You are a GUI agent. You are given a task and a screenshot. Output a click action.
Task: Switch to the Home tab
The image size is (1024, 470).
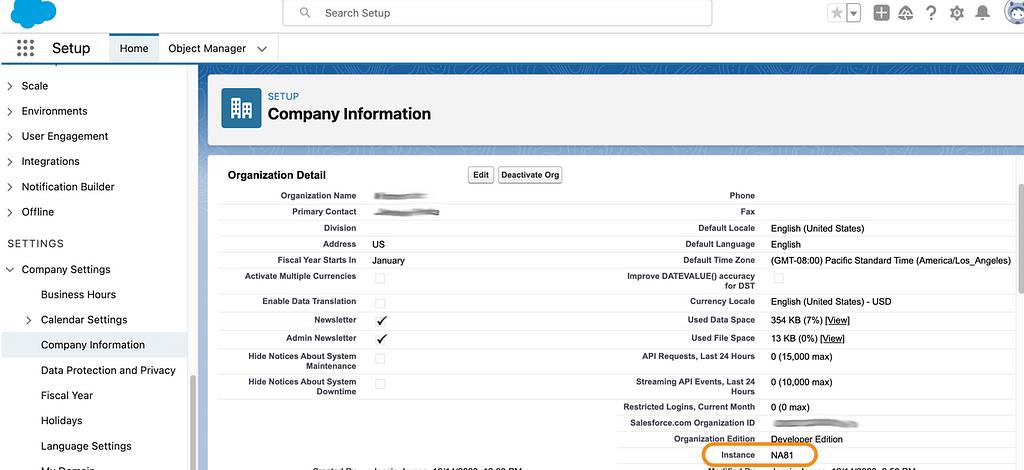(134, 48)
